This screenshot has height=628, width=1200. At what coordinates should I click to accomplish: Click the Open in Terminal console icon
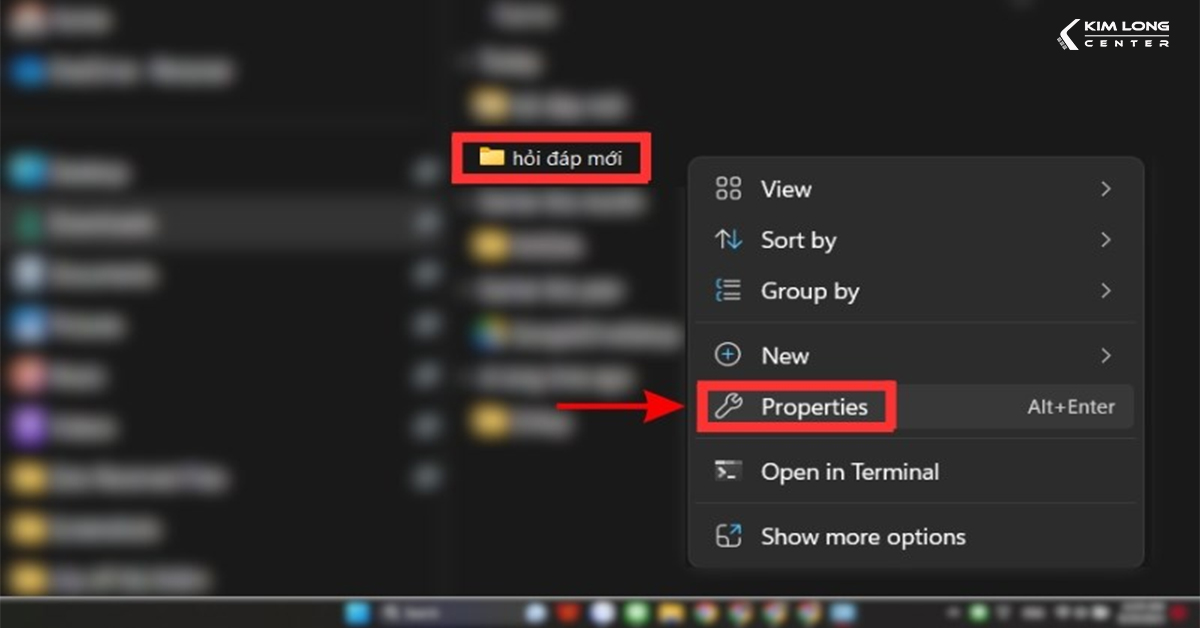(x=729, y=471)
